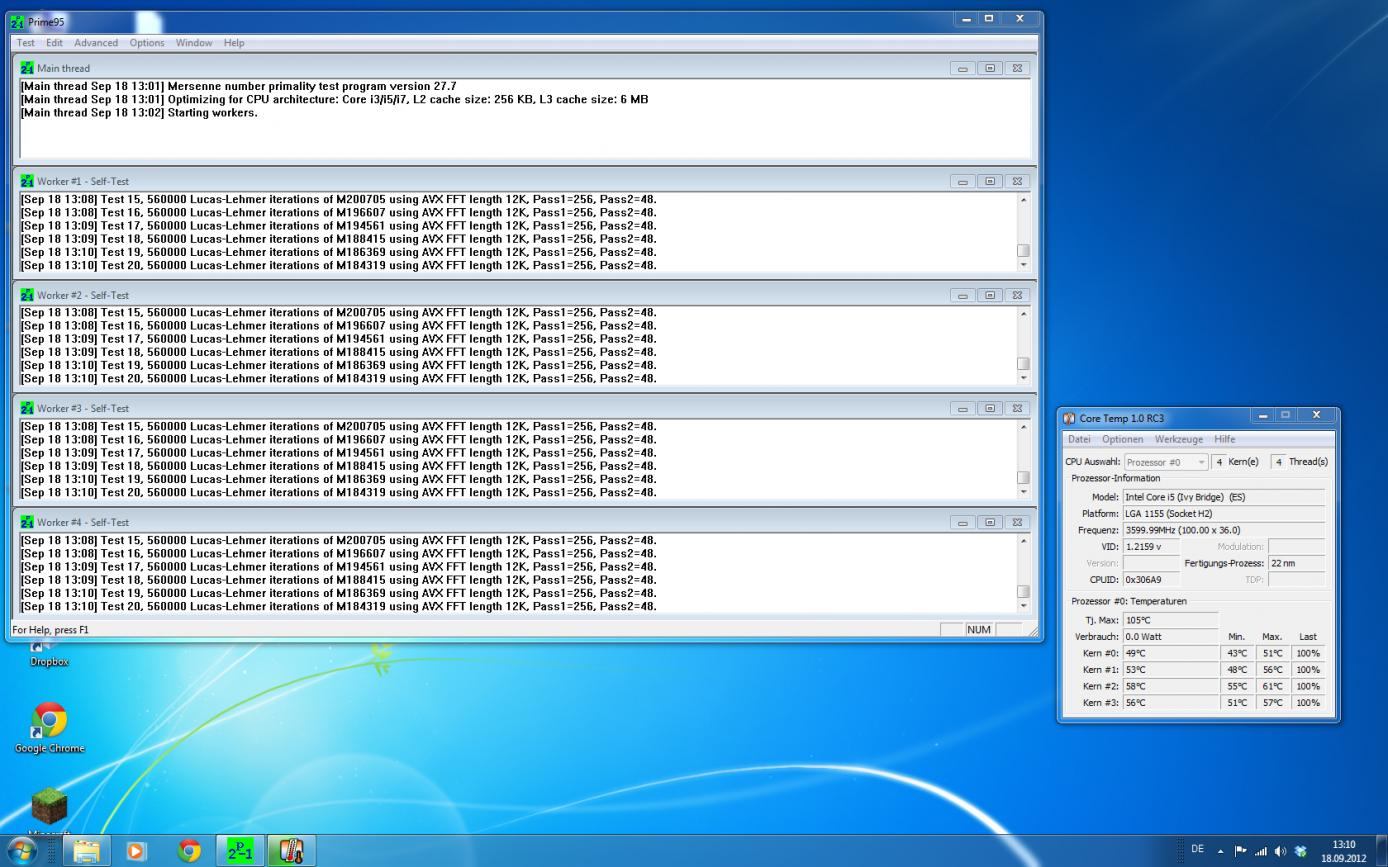This screenshot has width=1388, height=867.
Task: Minimize the Main thread child window
Action: [x=963, y=68]
